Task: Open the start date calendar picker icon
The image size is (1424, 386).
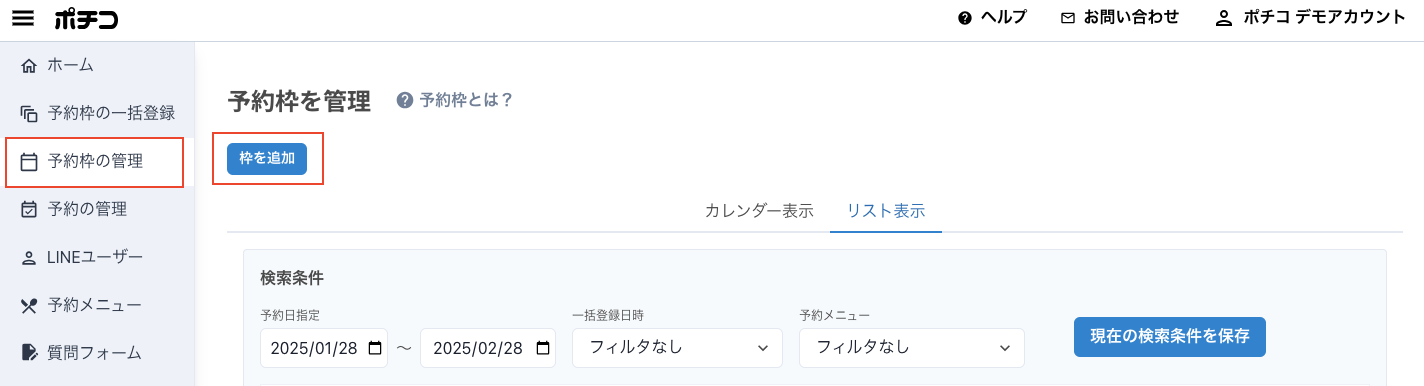Action: (375, 348)
